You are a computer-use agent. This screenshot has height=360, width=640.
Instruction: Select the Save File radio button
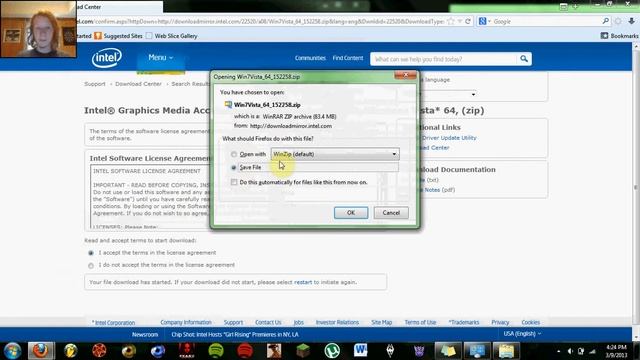pos(233,167)
